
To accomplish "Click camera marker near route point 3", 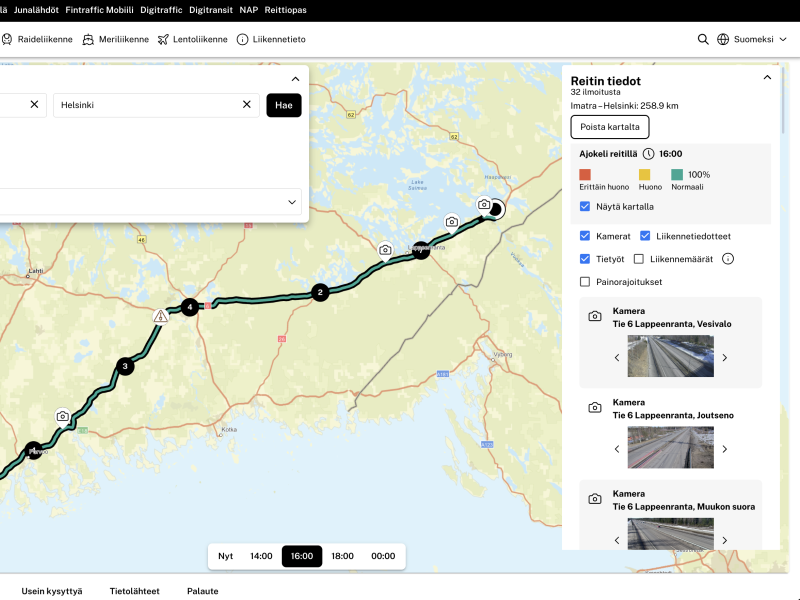I will pyautogui.click(x=63, y=416).
